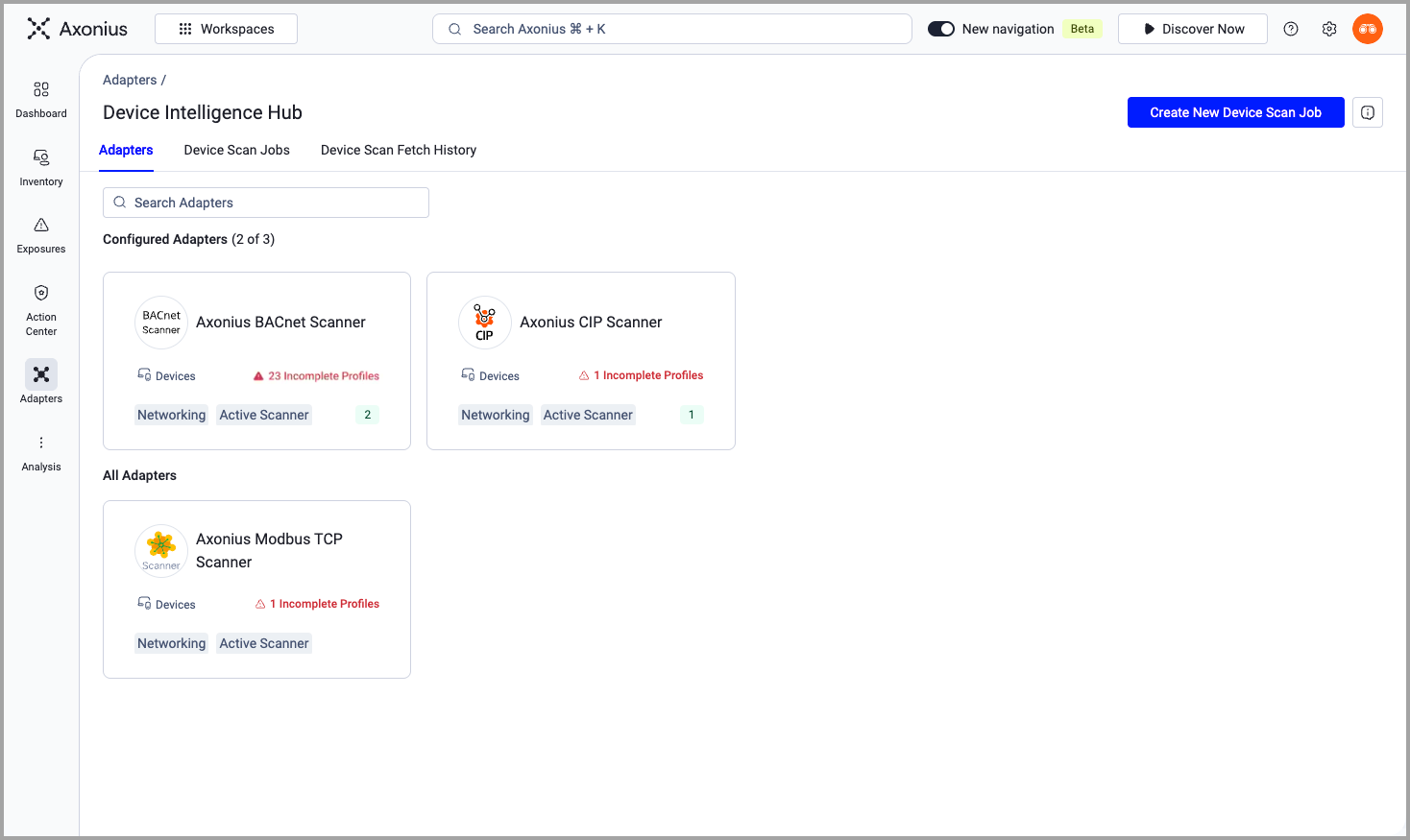The width and height of the screenshot is (1410, 840).
Task: Click the connection count 1 on CIP Scanner card
Action: 692,415
